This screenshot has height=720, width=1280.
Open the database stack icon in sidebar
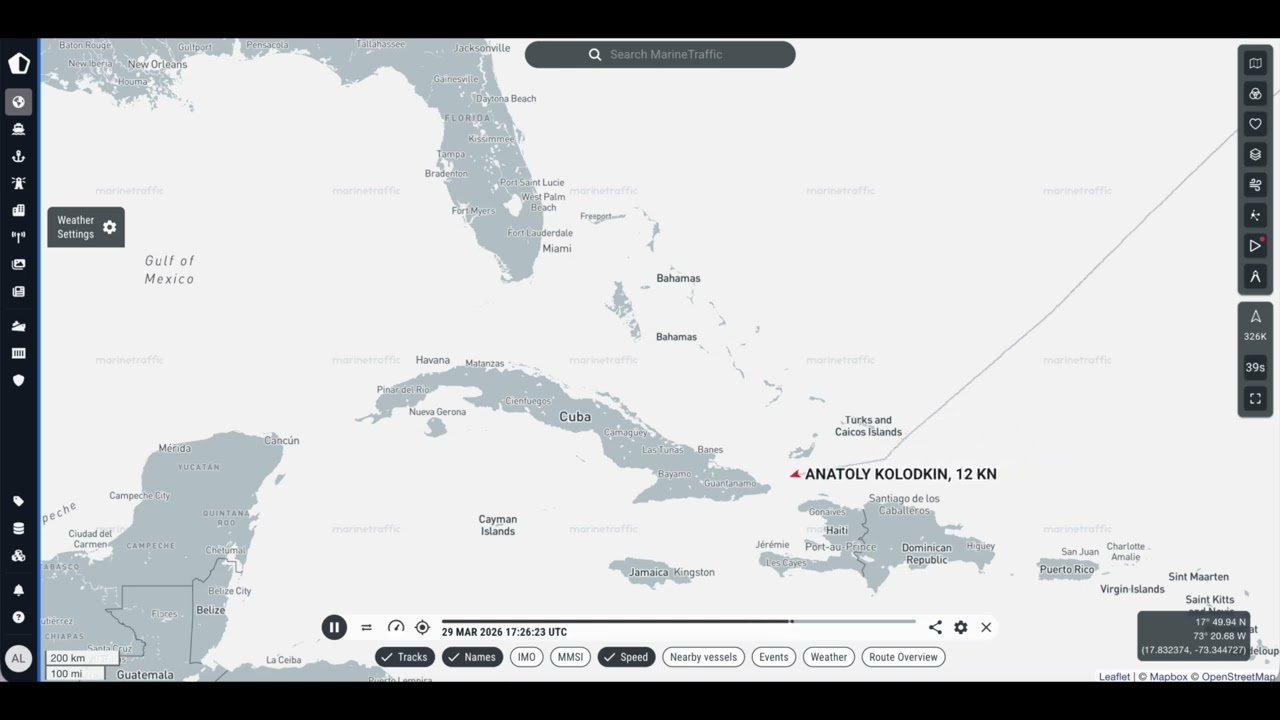[x=18, y=528]
